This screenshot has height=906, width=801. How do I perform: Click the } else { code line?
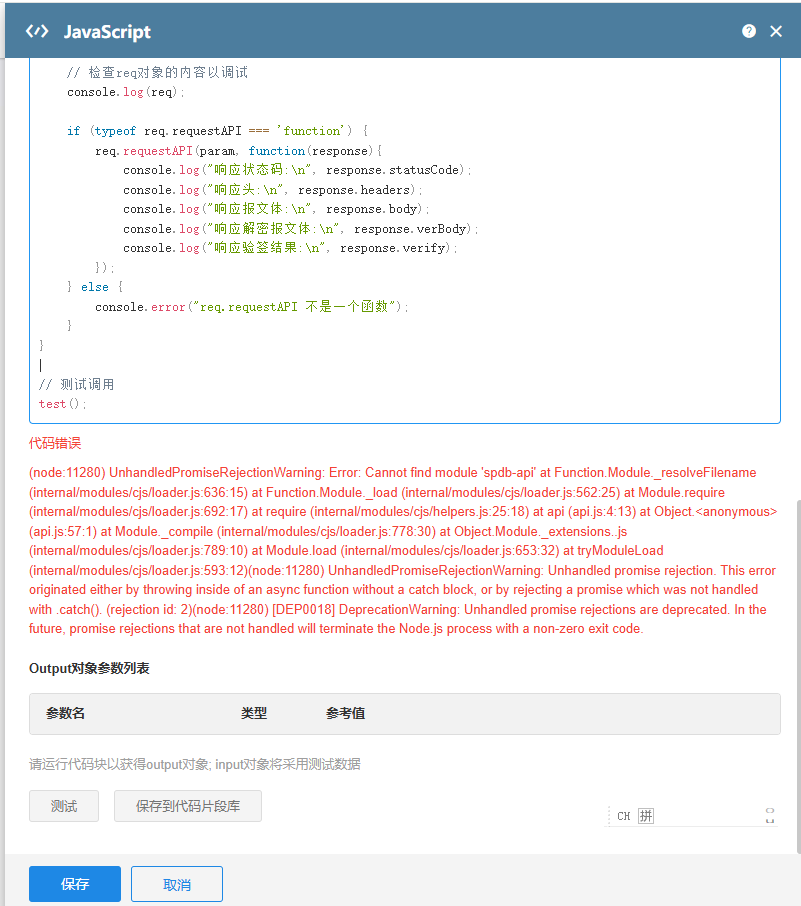click(95, 287)
